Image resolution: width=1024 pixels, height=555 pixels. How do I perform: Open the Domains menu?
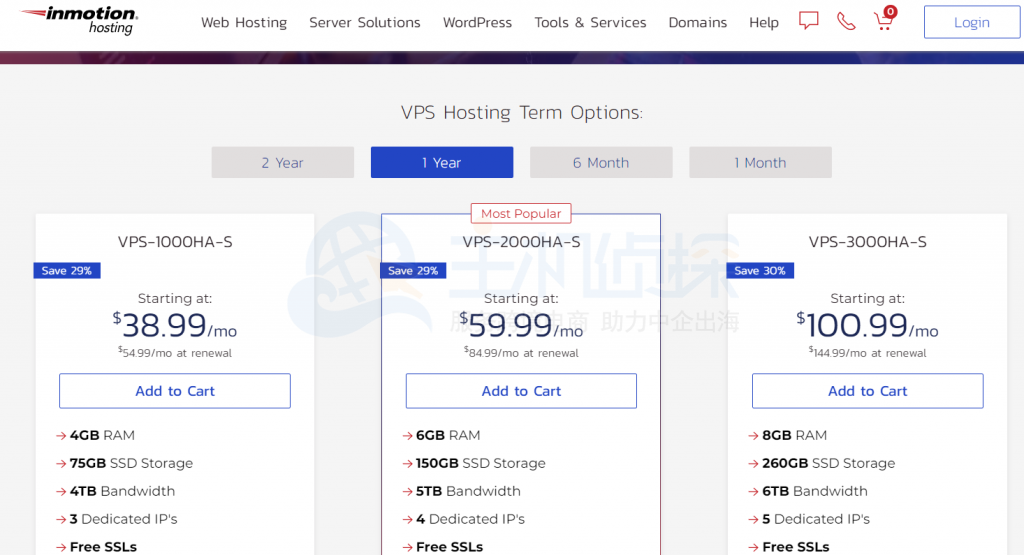tap(697, 22)
